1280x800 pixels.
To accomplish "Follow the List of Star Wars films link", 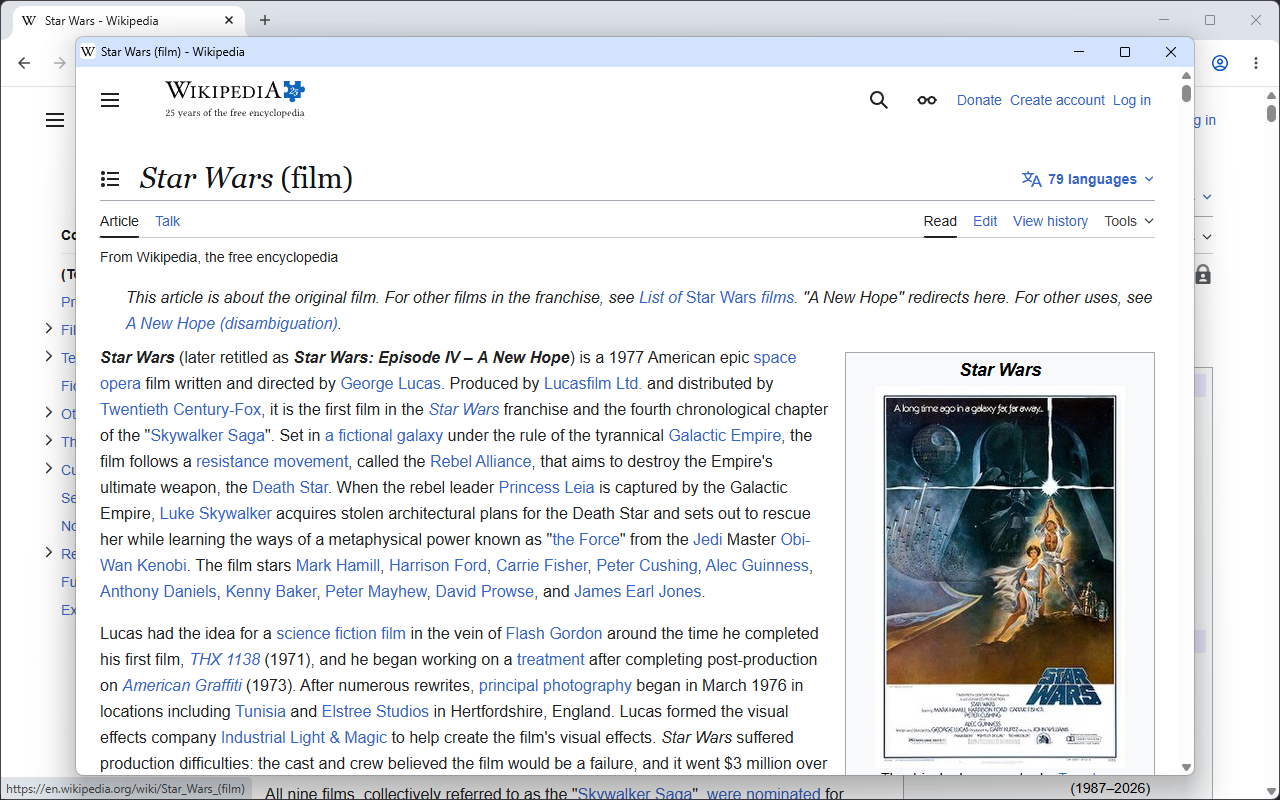I will 716,297.
